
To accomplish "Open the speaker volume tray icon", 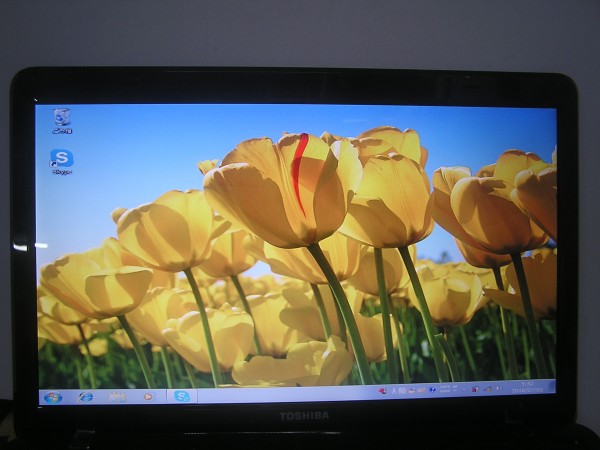I will click(499, 388).
